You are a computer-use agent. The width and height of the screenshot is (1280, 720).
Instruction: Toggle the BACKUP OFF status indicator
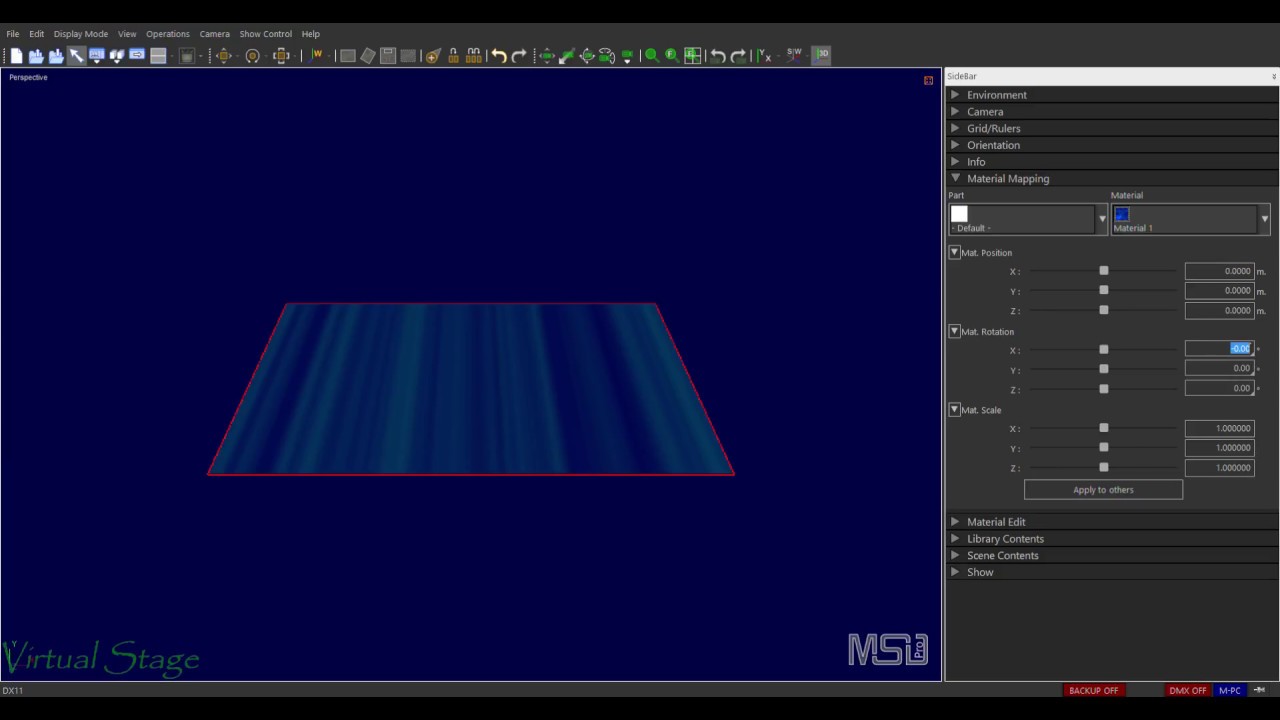1093,691
